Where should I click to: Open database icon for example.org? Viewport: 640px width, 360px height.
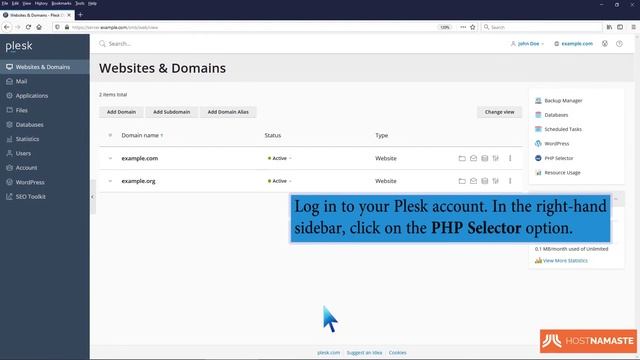[484, 181]
